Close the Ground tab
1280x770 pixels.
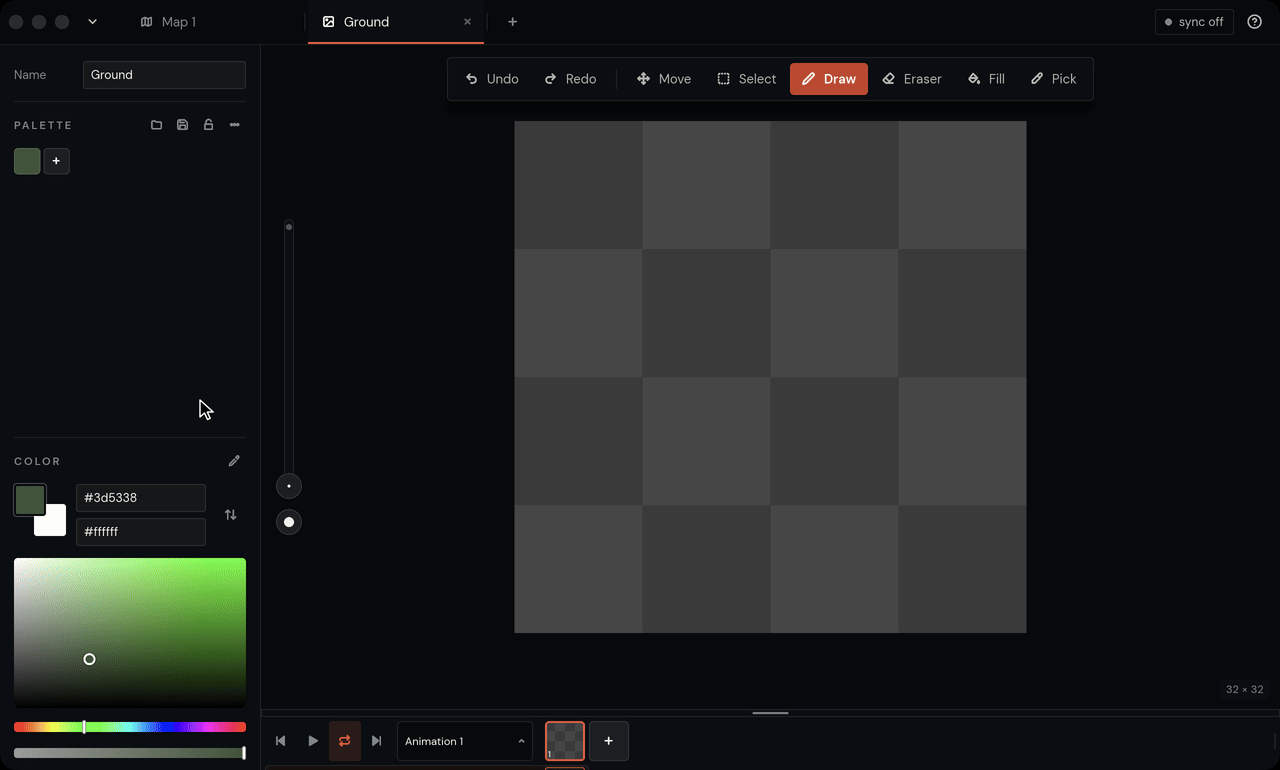467,22
